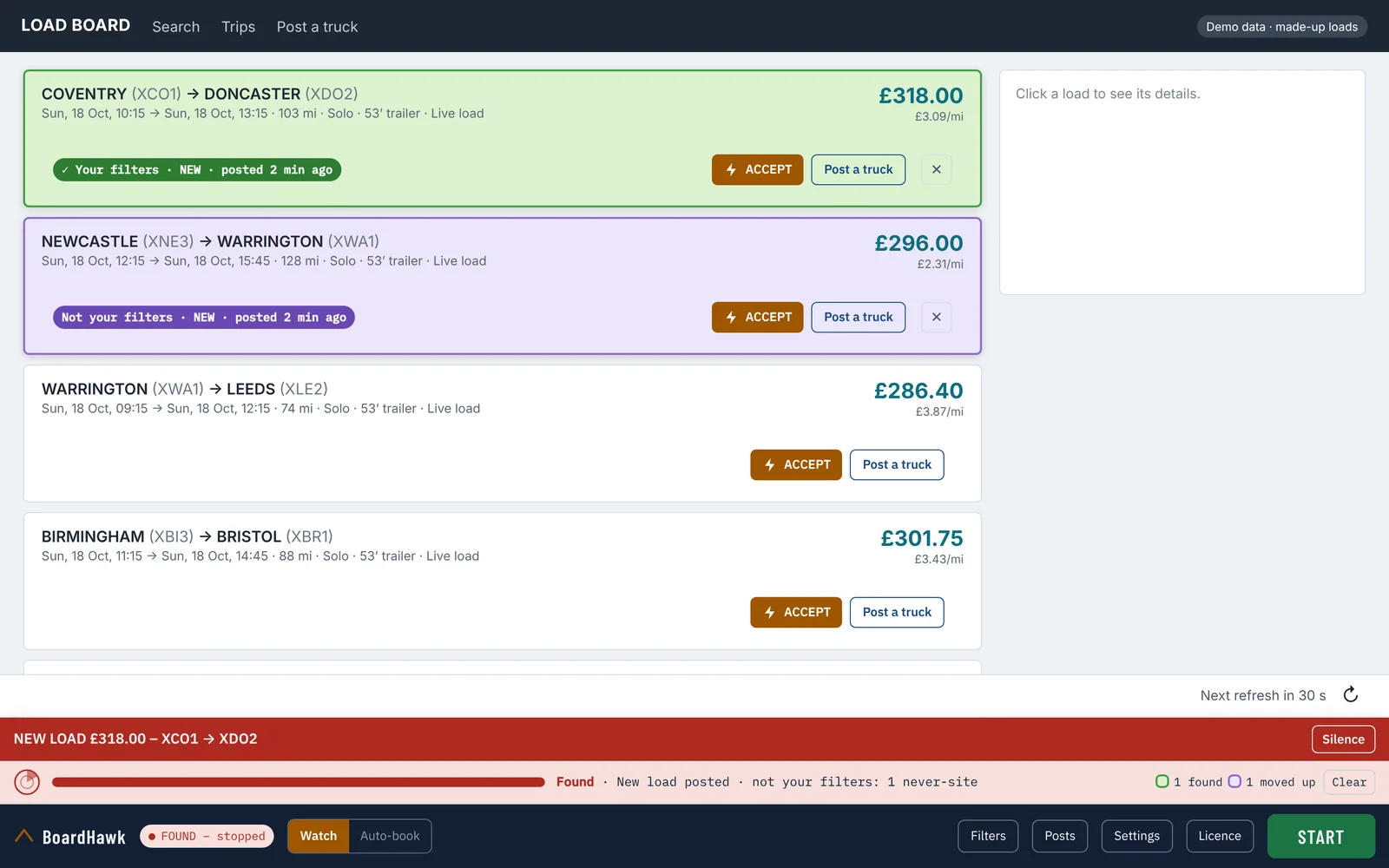Click the £318.00 price
Viewport: 1389px width, 868px height.
tap(920, 95)
